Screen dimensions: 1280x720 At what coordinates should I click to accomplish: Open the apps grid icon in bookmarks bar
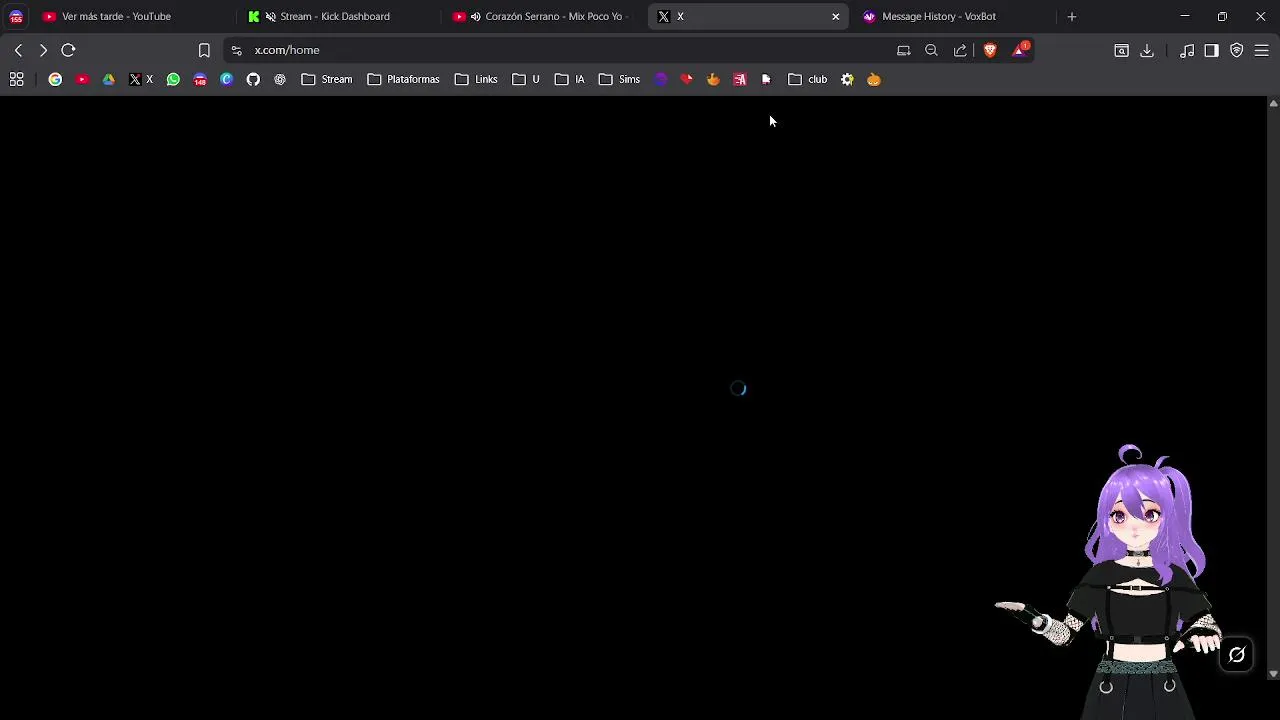pos(17,79)
